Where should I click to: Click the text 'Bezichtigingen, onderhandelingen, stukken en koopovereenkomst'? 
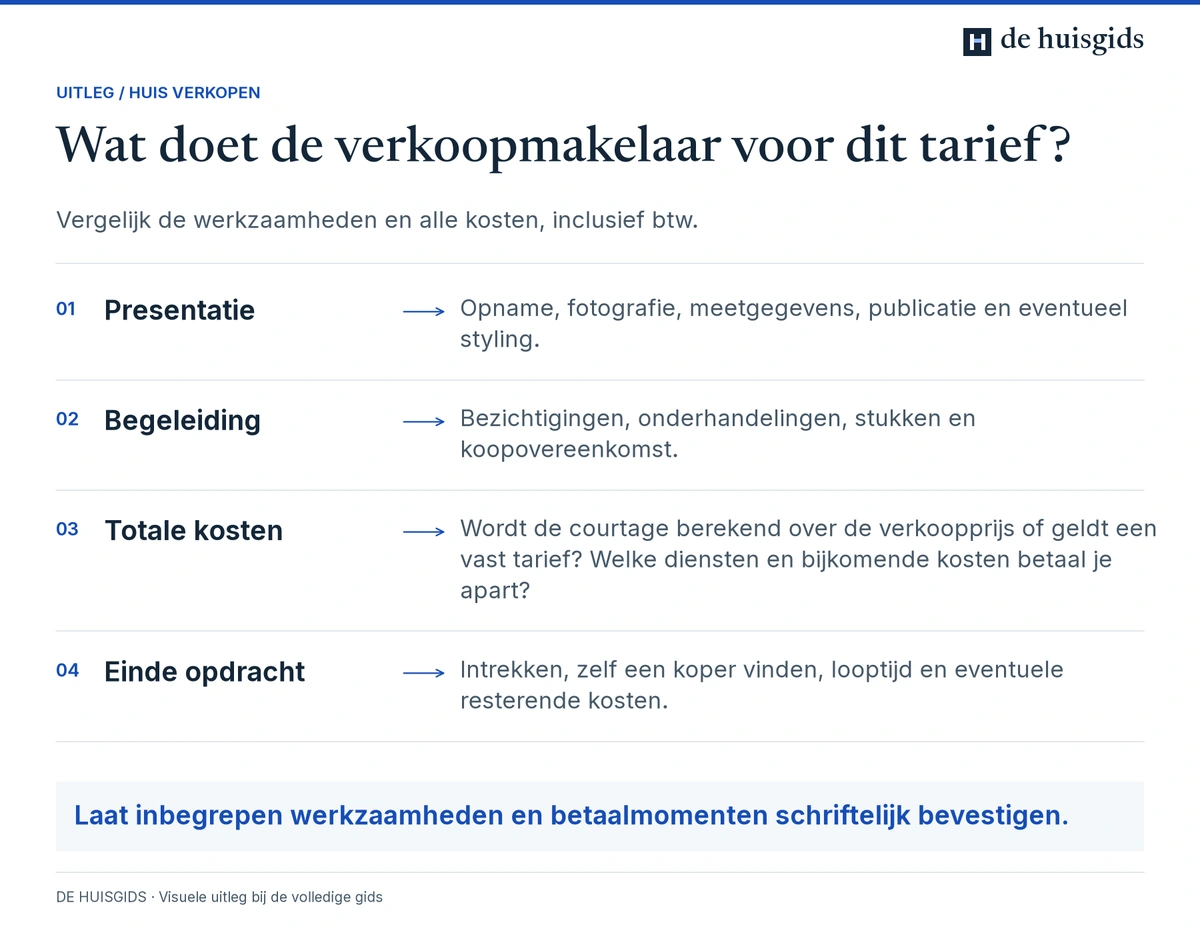pyautogui.click(x=718, y=434)
